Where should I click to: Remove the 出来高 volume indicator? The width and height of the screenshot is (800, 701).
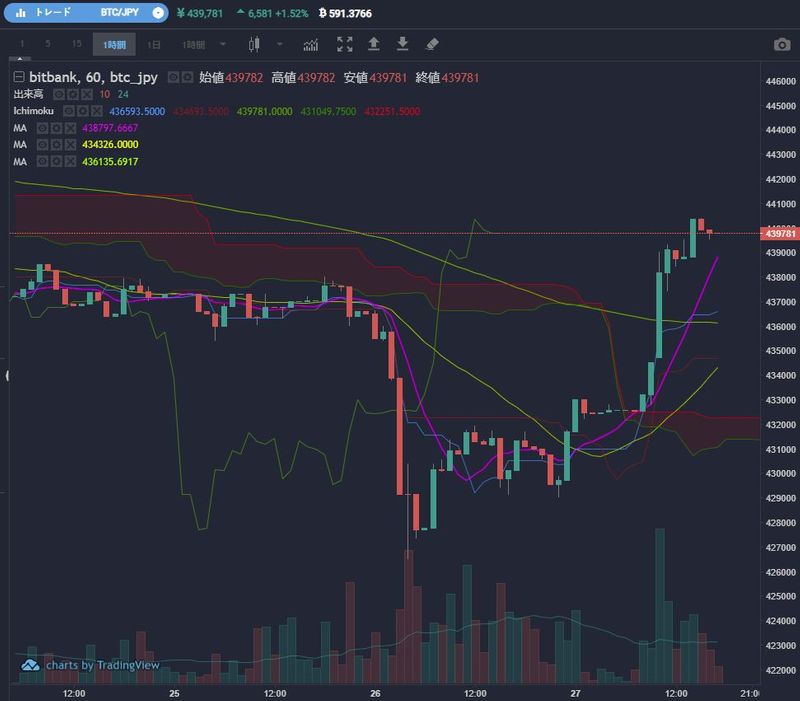87,94
